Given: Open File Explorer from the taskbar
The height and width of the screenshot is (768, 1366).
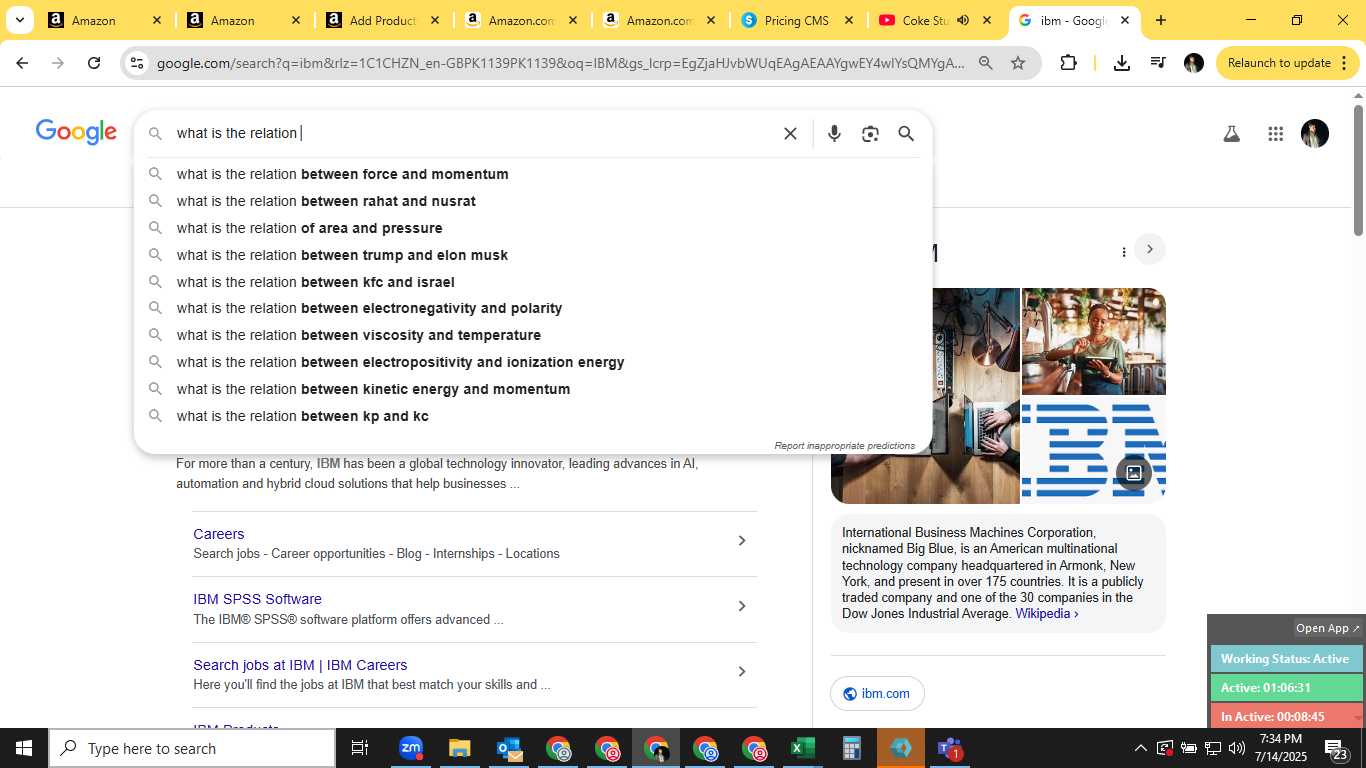Looking at the screenshot, I should point(459,748).
